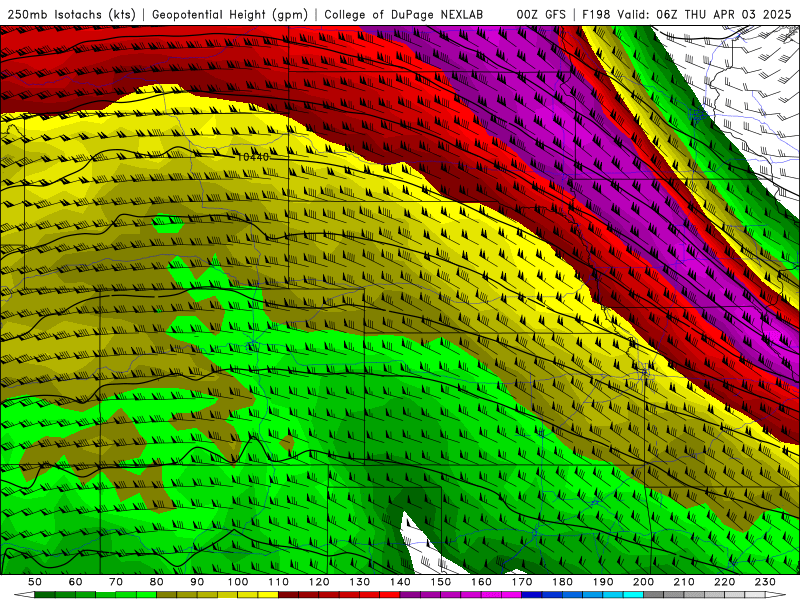Viewport: 800px width, 600px height.
Task: Click the dark blue color bar segment under 170
Action: tap(532, 595)
